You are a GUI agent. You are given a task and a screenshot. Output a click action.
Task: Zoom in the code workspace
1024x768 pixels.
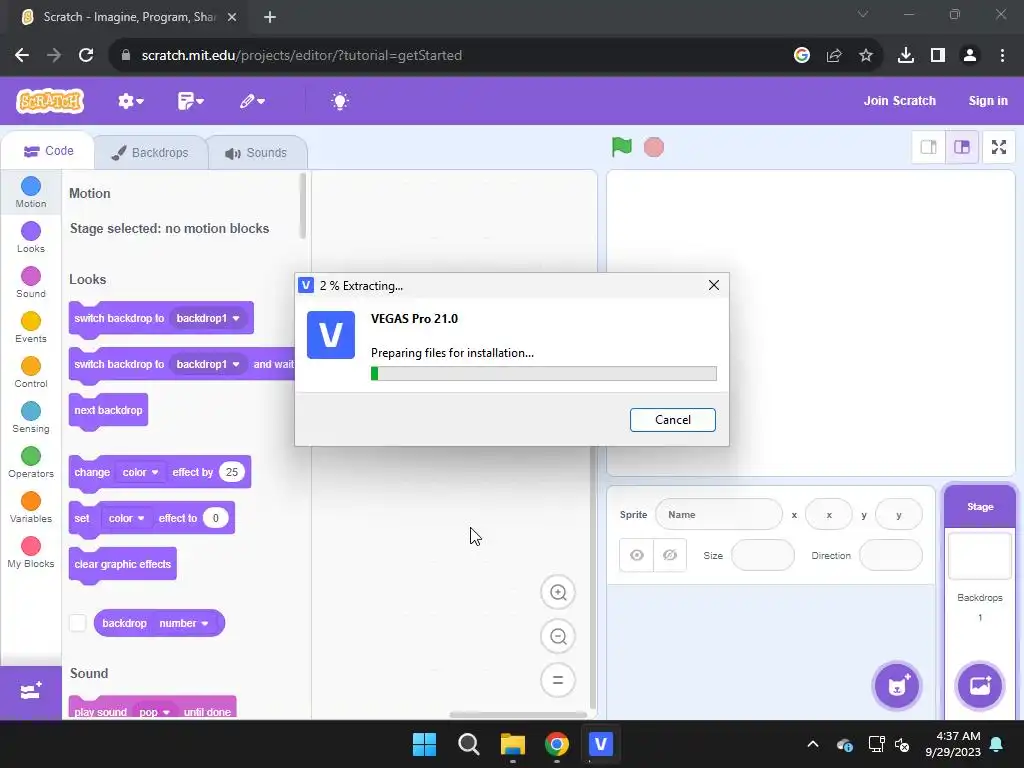[x=558, y=592]
